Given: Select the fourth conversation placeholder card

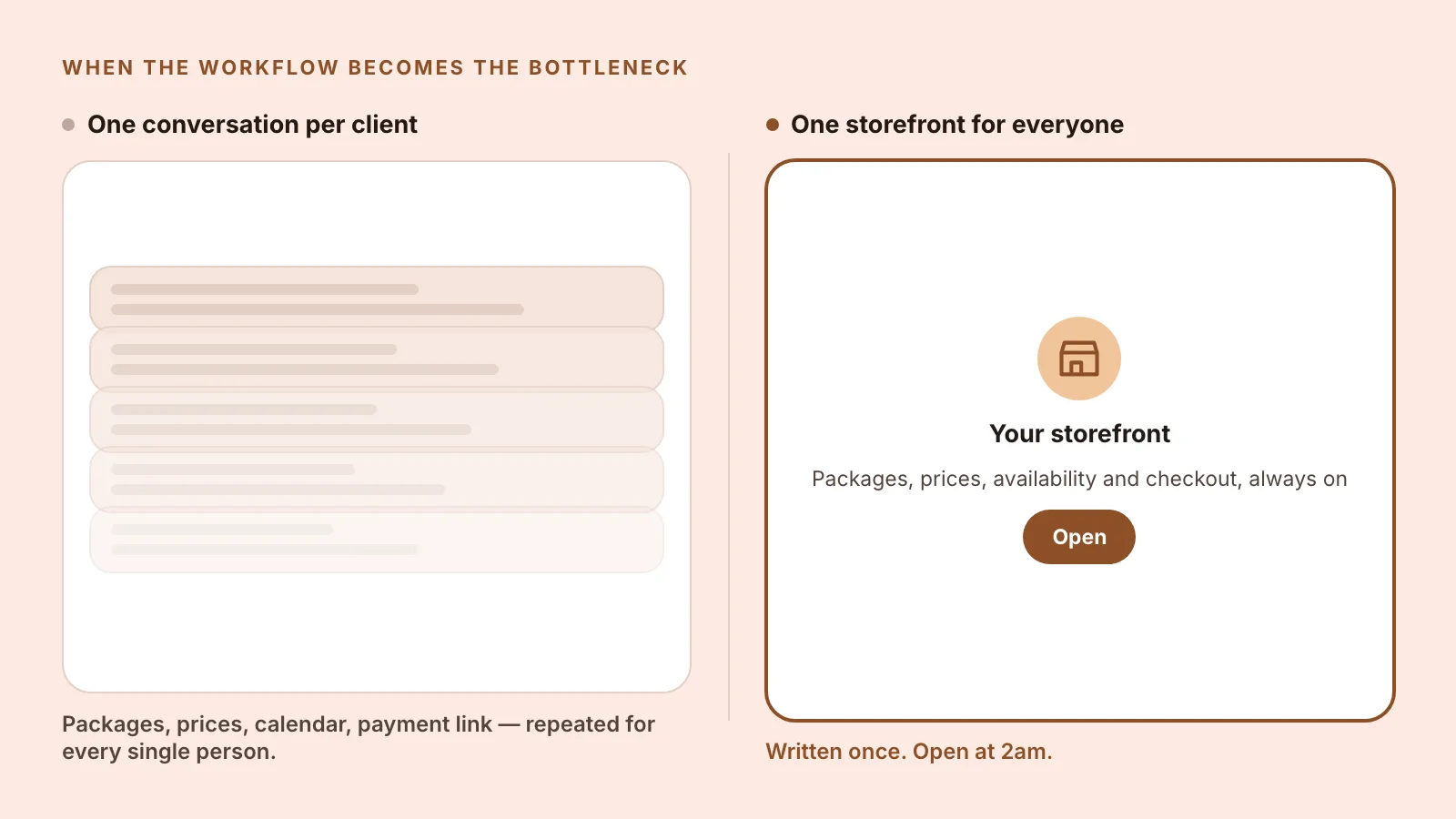Looking at the screenshot, I should coord(377,479).
